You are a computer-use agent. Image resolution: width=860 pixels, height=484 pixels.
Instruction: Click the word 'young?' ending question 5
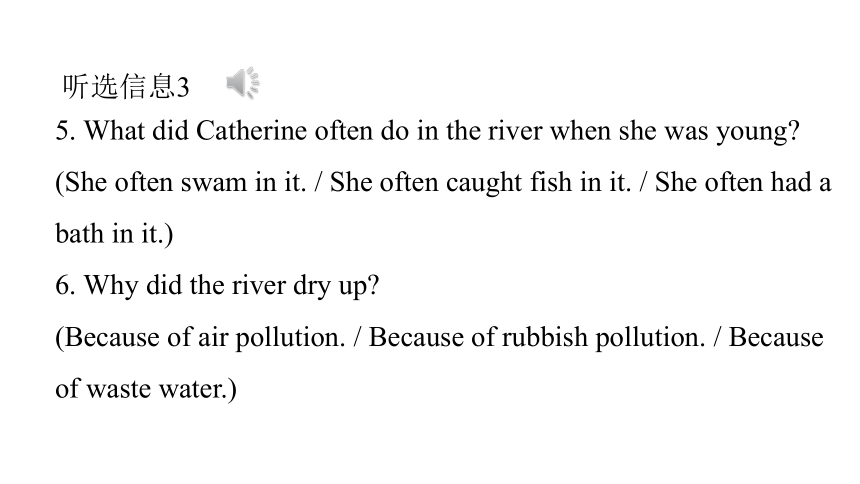[x=758, y=133]
